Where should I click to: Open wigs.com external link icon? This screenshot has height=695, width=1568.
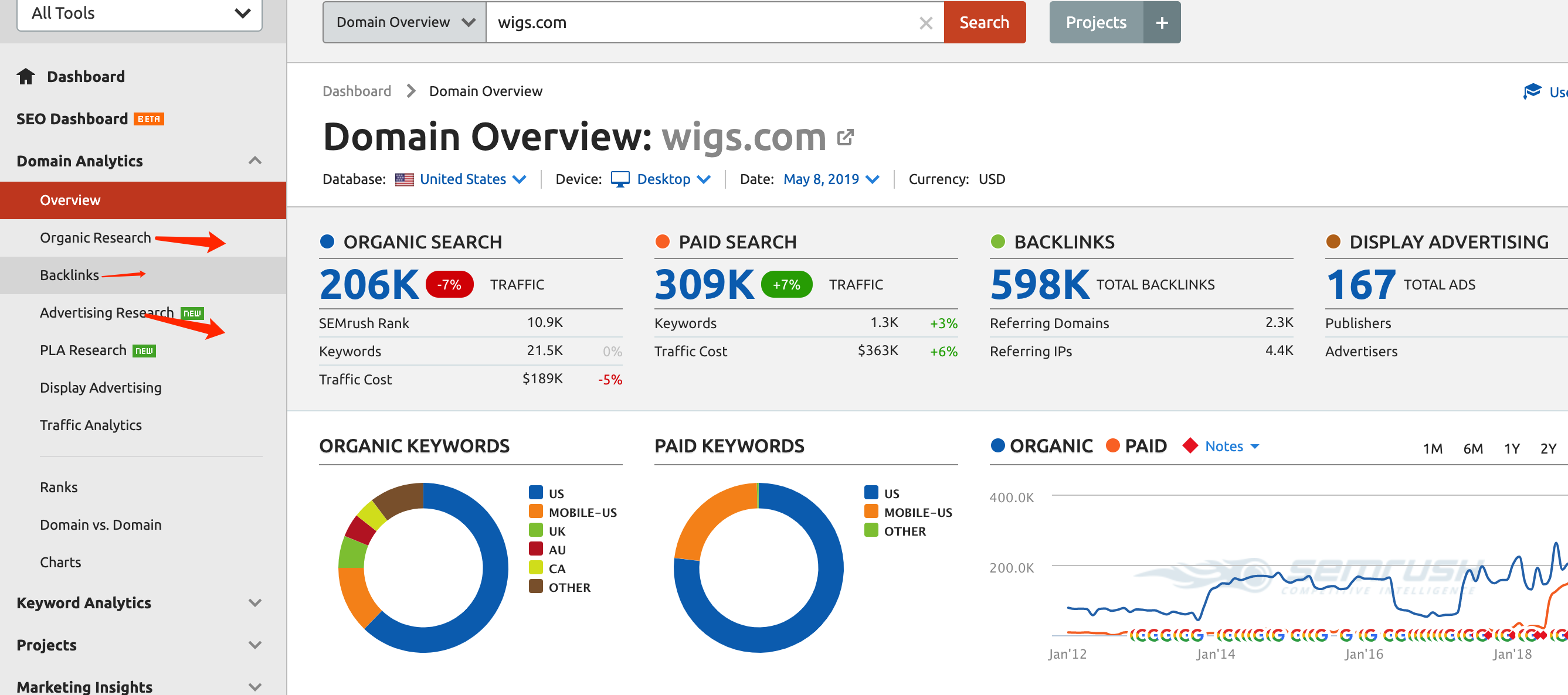(x=845, y=138)
